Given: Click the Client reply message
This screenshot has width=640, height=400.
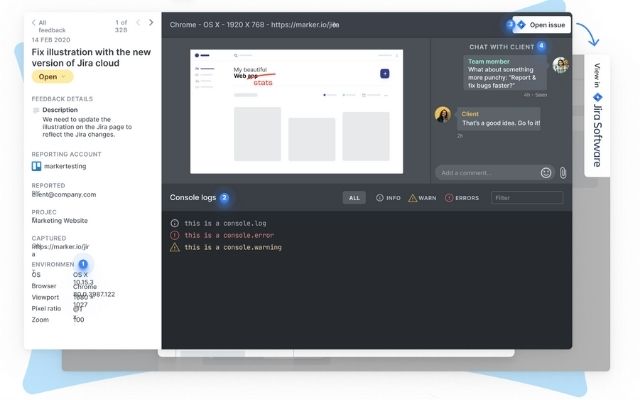Looking at the screenshot, I should coord(499,119).
